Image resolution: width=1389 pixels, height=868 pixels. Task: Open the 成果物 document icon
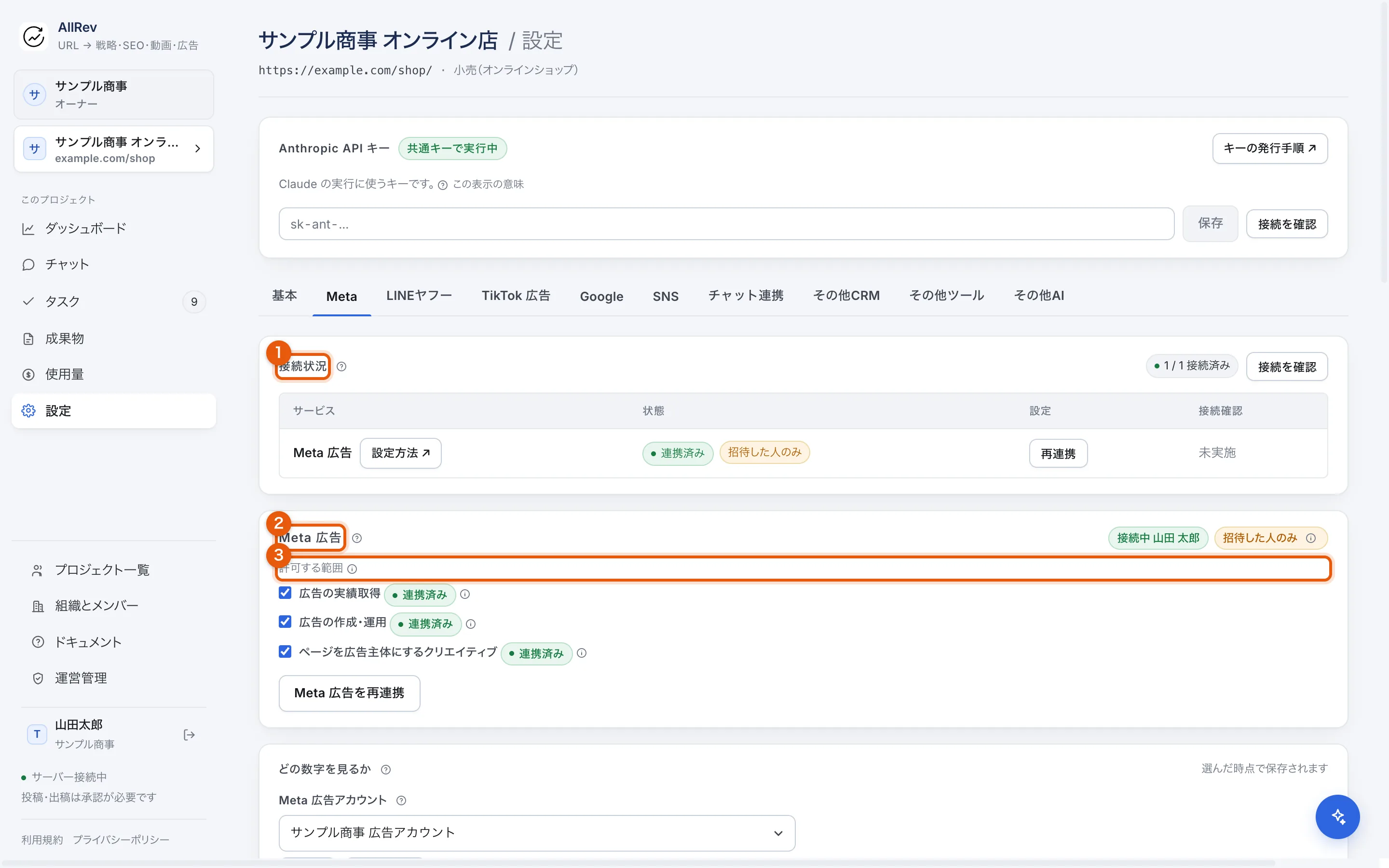28,339
